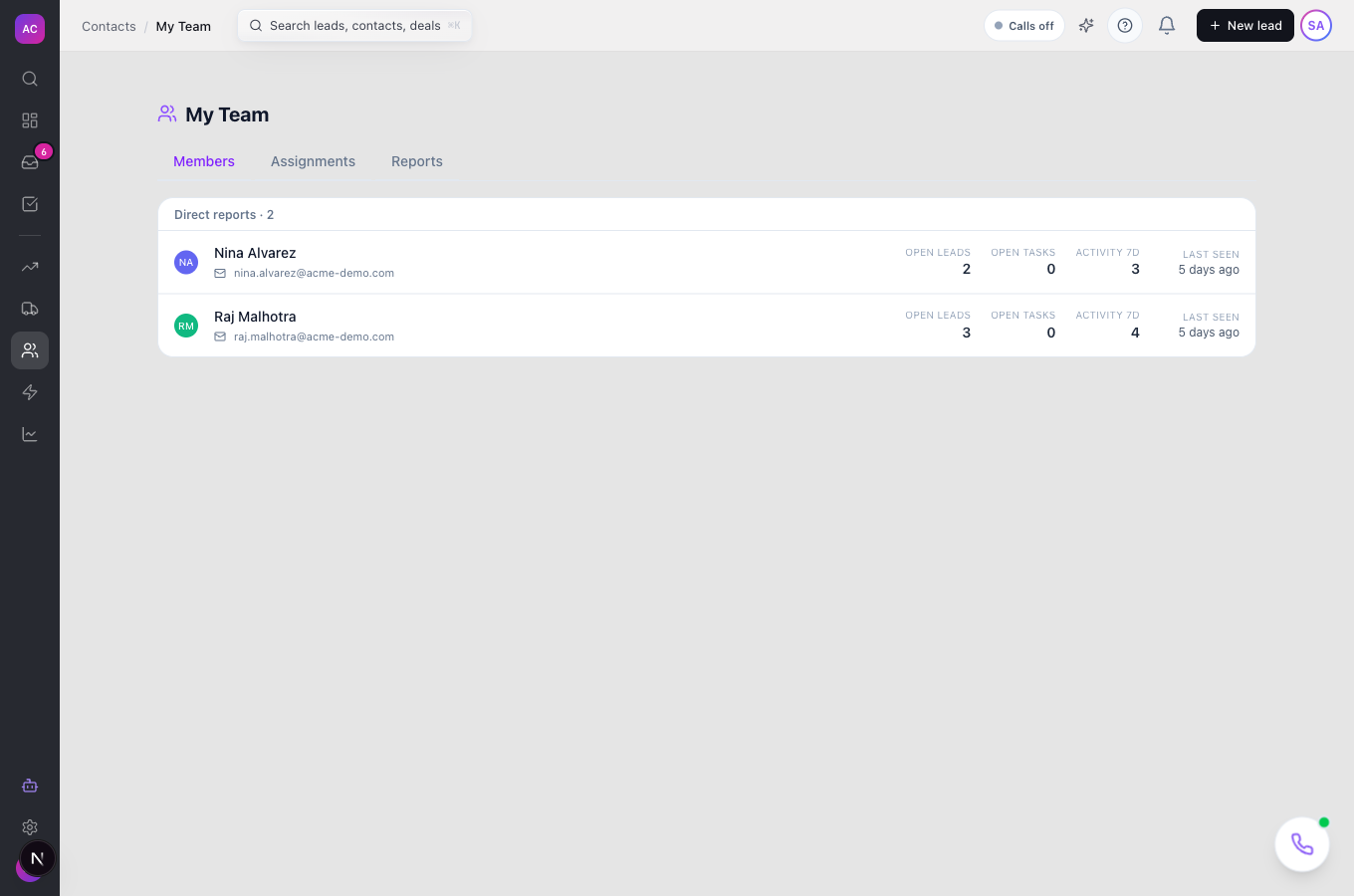Click Nina Alvarez's open leads value 2
Image resolution: width=1354 pixels, height=896 pixels.
pos(966,269)
